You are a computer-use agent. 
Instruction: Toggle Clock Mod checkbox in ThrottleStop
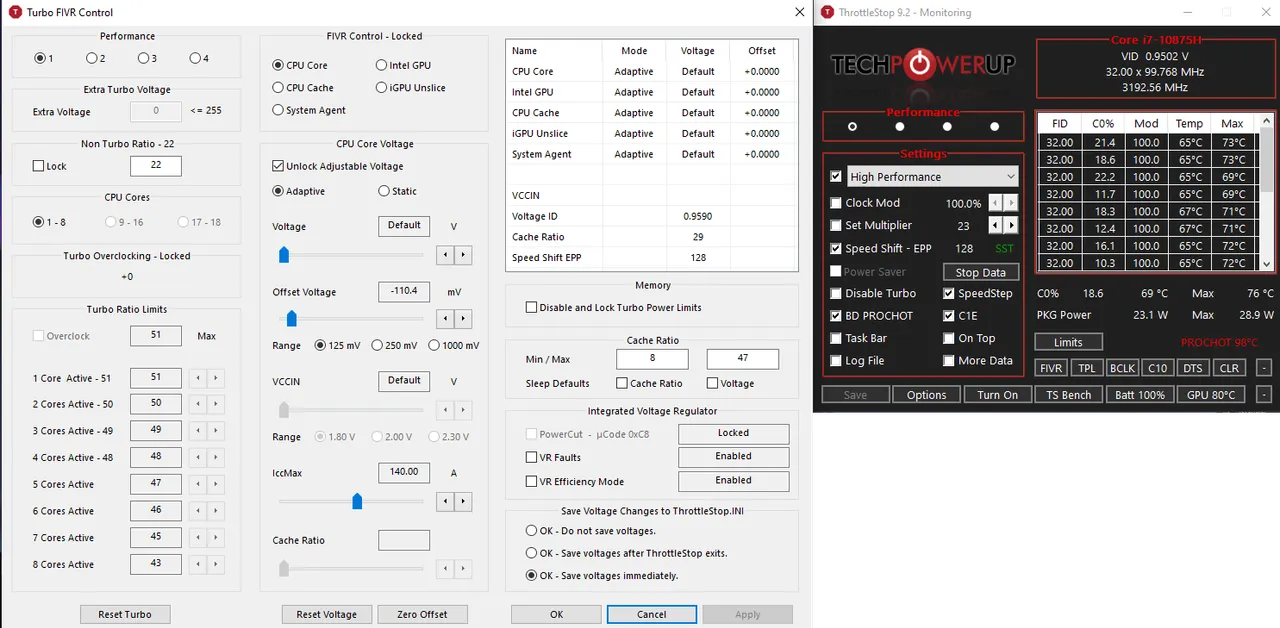pos(836,203)
